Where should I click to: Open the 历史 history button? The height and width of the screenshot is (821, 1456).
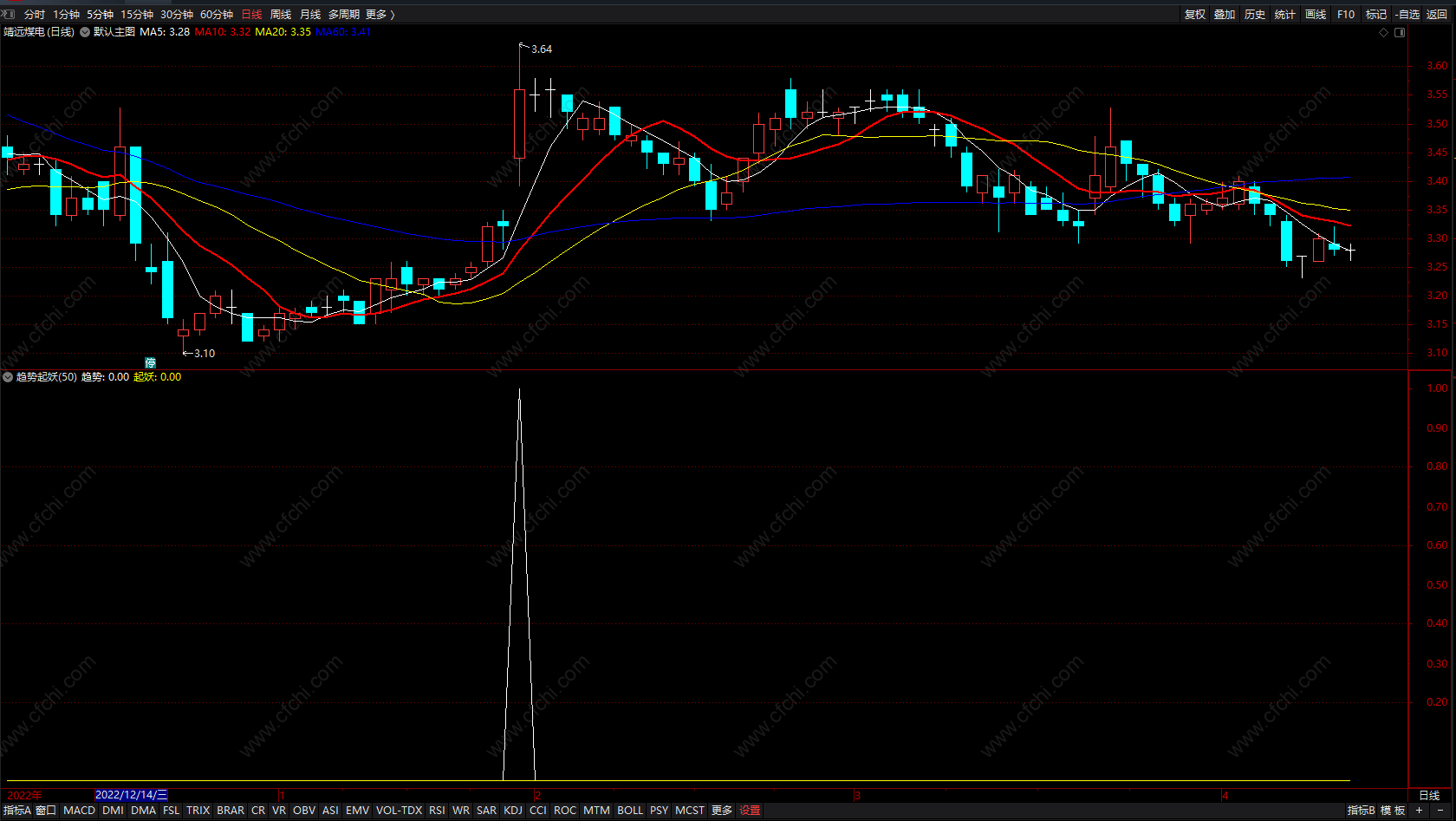1255,14
